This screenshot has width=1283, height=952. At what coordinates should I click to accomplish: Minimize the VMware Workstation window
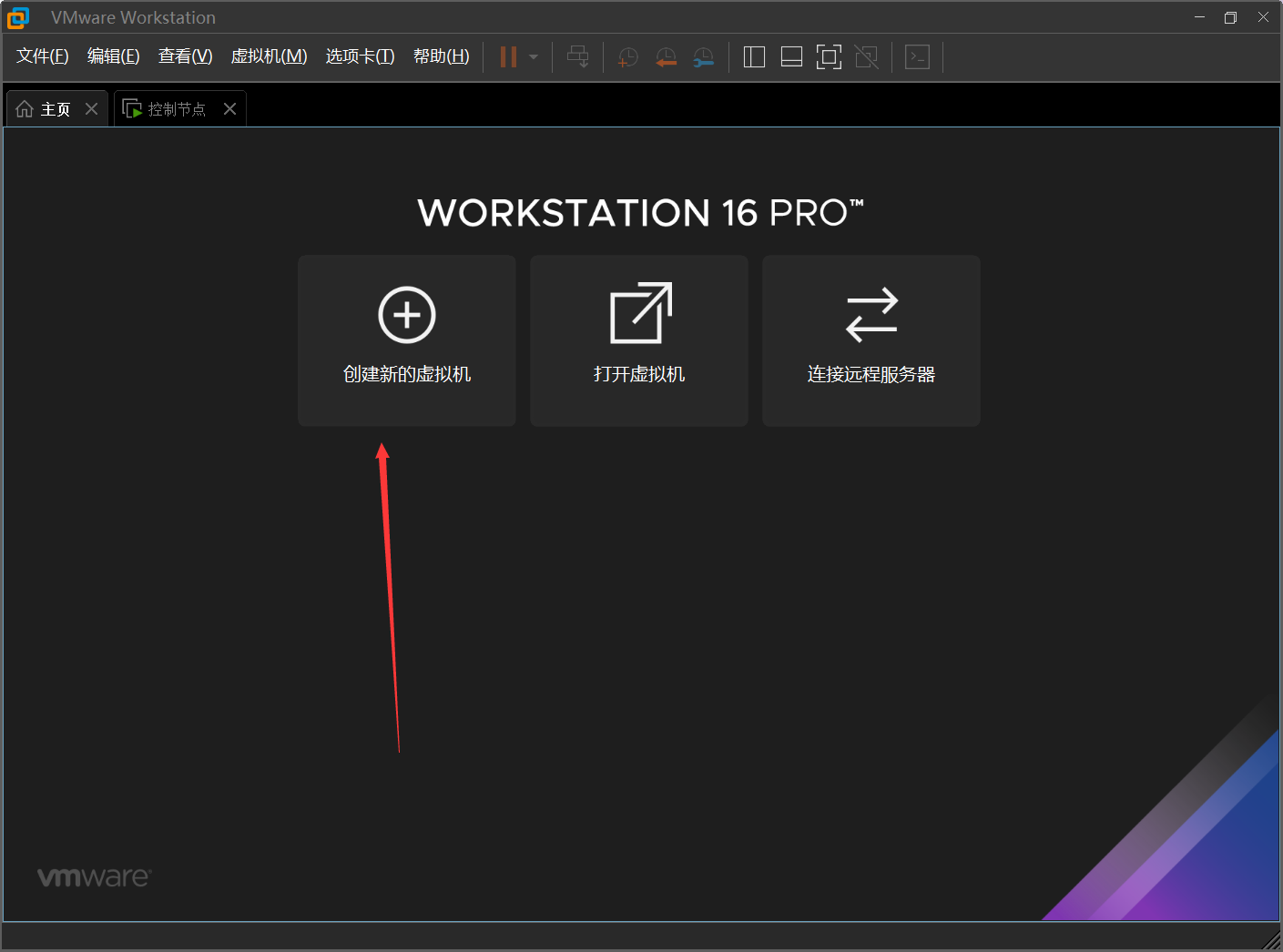tap(1199, 17)
